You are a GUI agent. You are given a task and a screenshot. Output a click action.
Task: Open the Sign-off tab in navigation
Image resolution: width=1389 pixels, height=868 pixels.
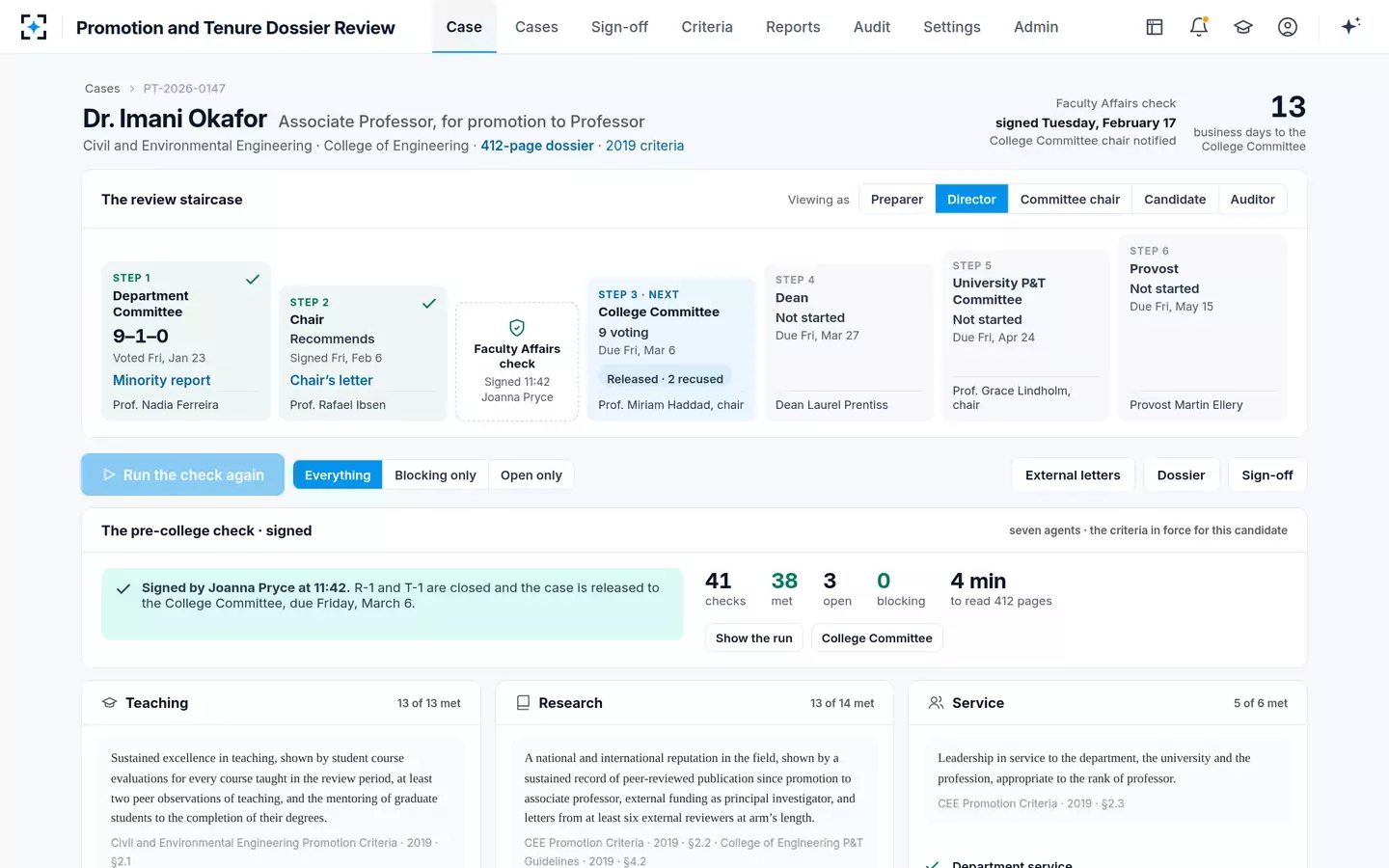[619, 27]
